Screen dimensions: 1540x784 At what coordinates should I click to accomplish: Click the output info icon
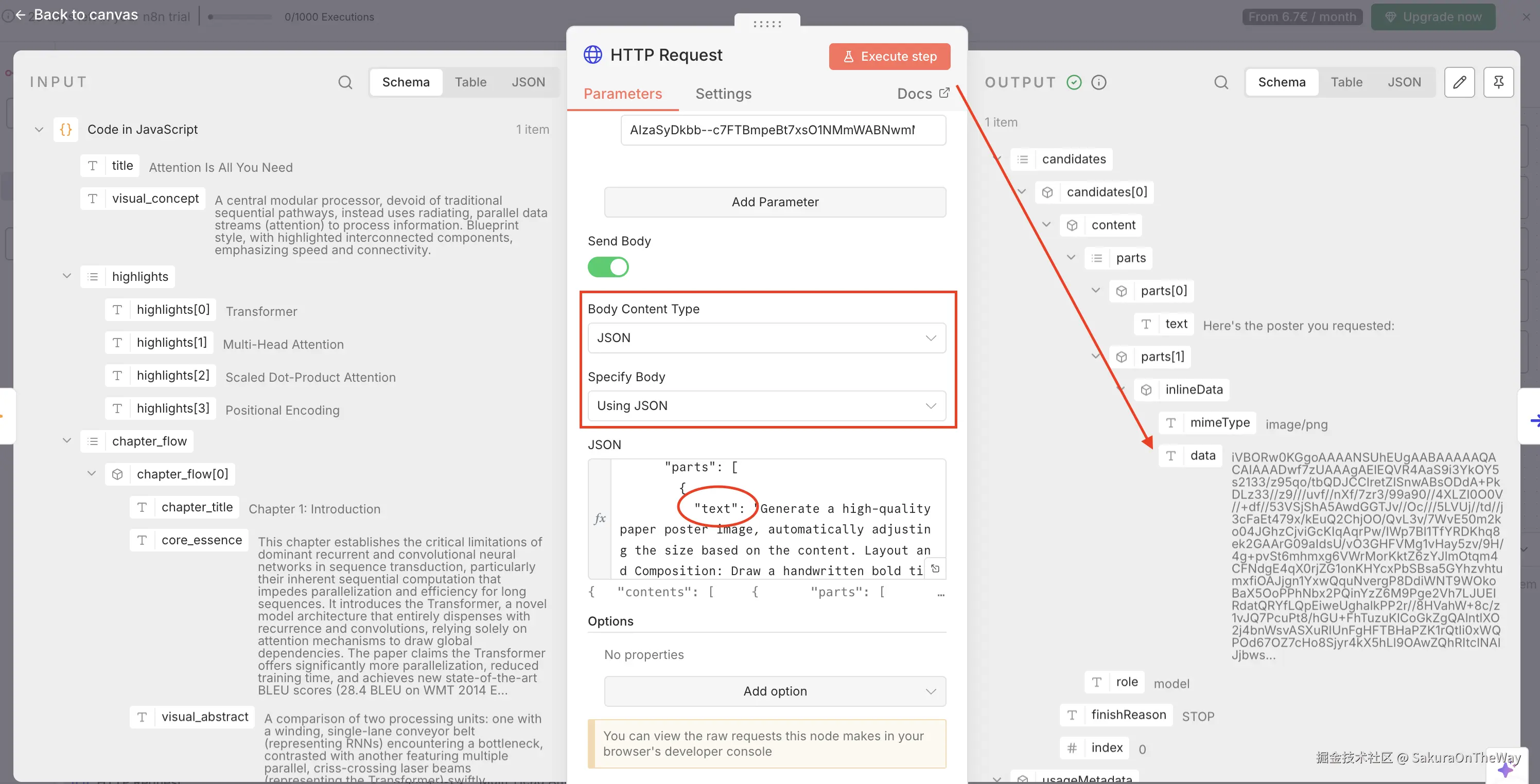pos(1099,82)
